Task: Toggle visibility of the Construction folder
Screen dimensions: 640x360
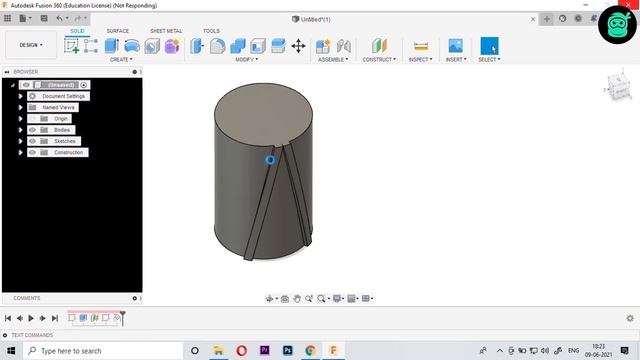Action: tap(33, 152)
